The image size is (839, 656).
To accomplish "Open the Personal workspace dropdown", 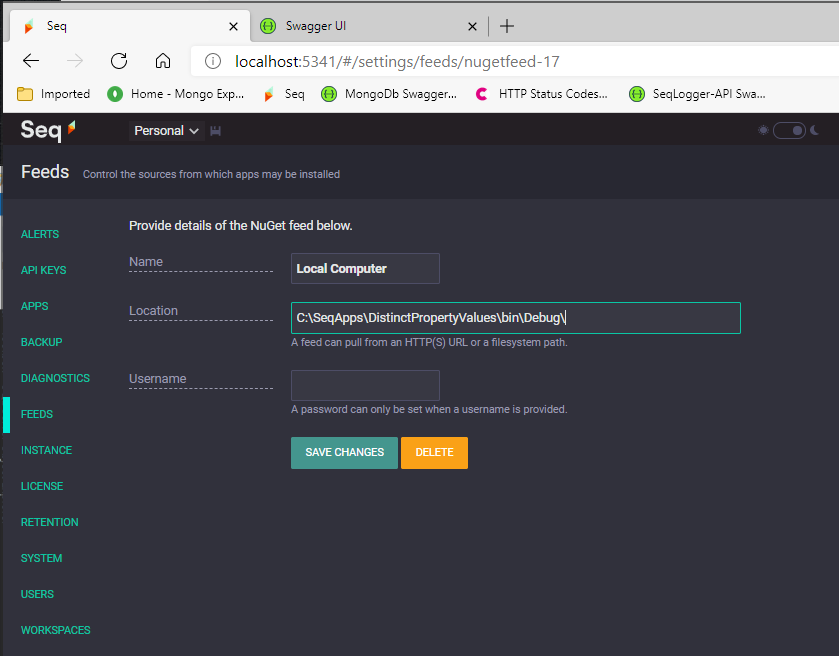I will click(x=166, y=131).
